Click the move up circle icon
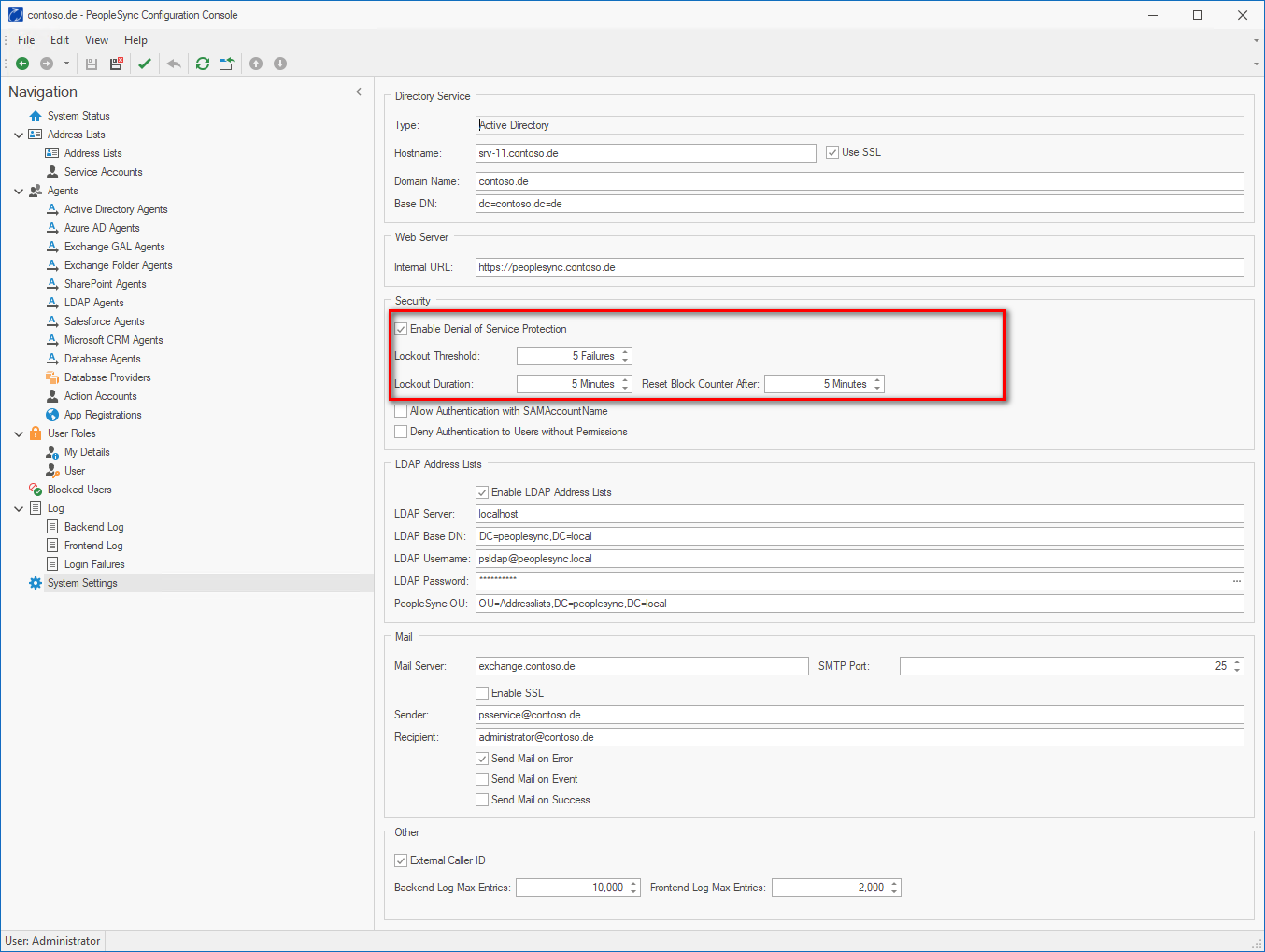 tap(256, 64)
